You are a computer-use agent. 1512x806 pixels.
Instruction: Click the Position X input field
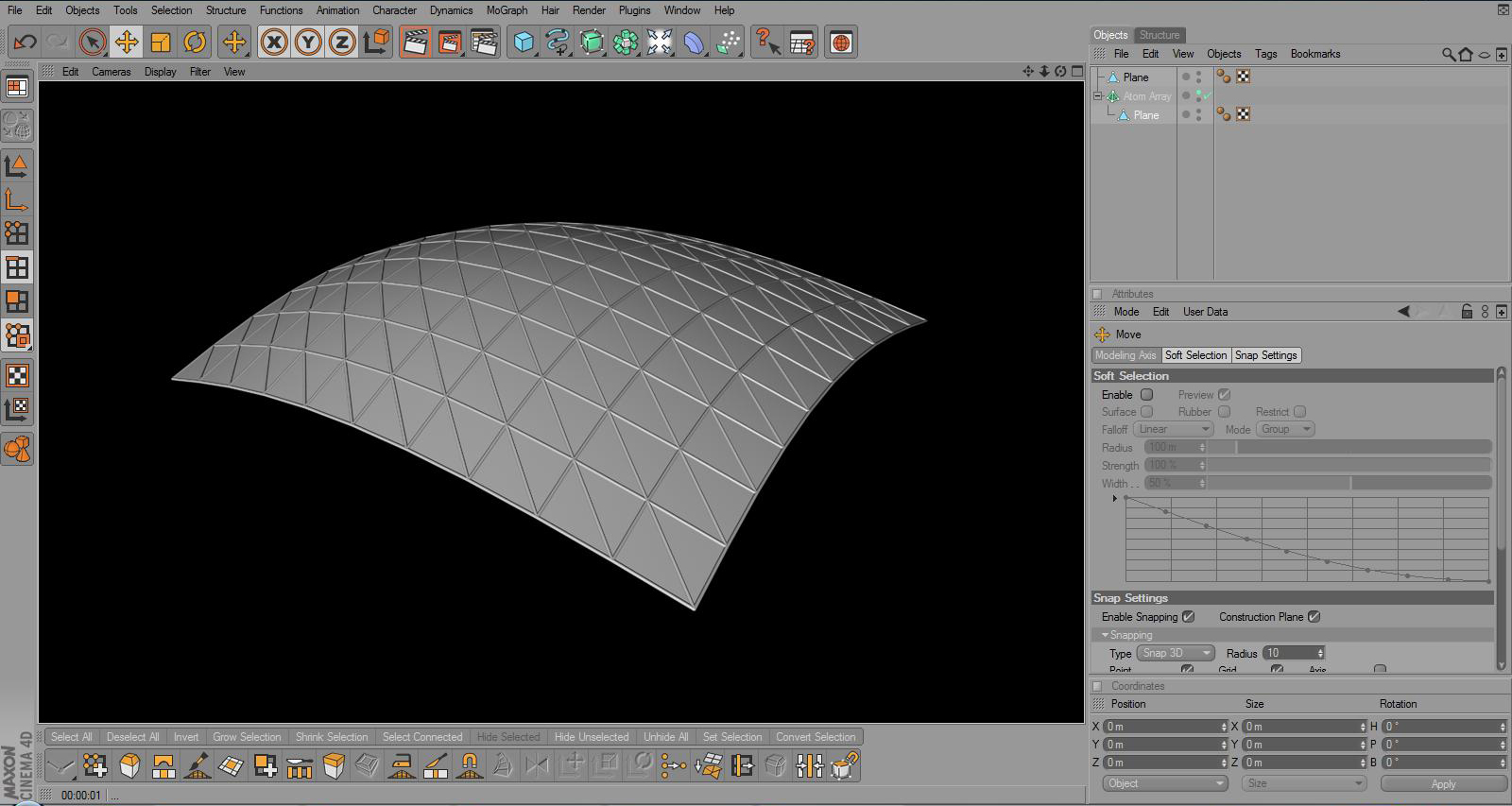tap(1164, 727)
